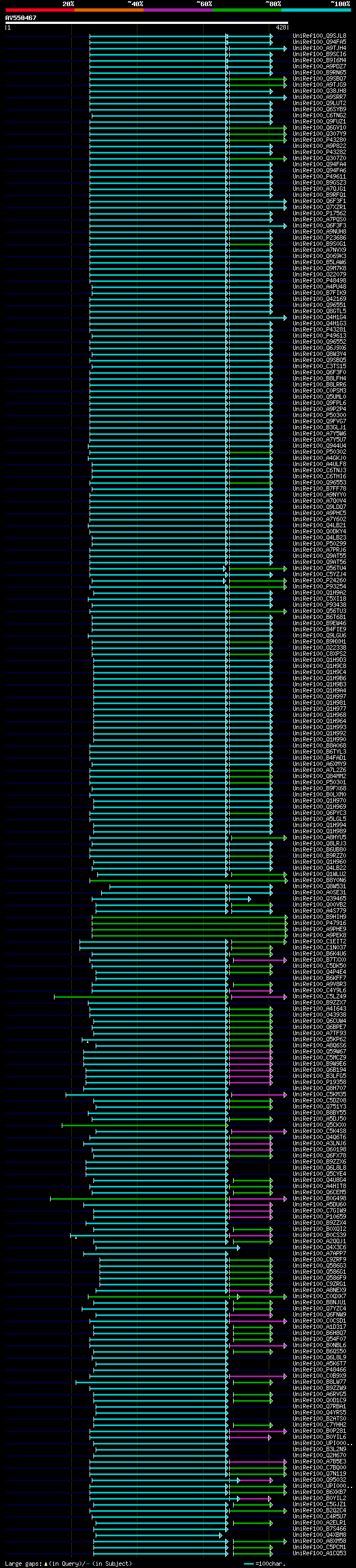This screenshot has height=1568, width=356.
Task: Select the UniRef100_A9SRR7 label
Action: point(319,97)
